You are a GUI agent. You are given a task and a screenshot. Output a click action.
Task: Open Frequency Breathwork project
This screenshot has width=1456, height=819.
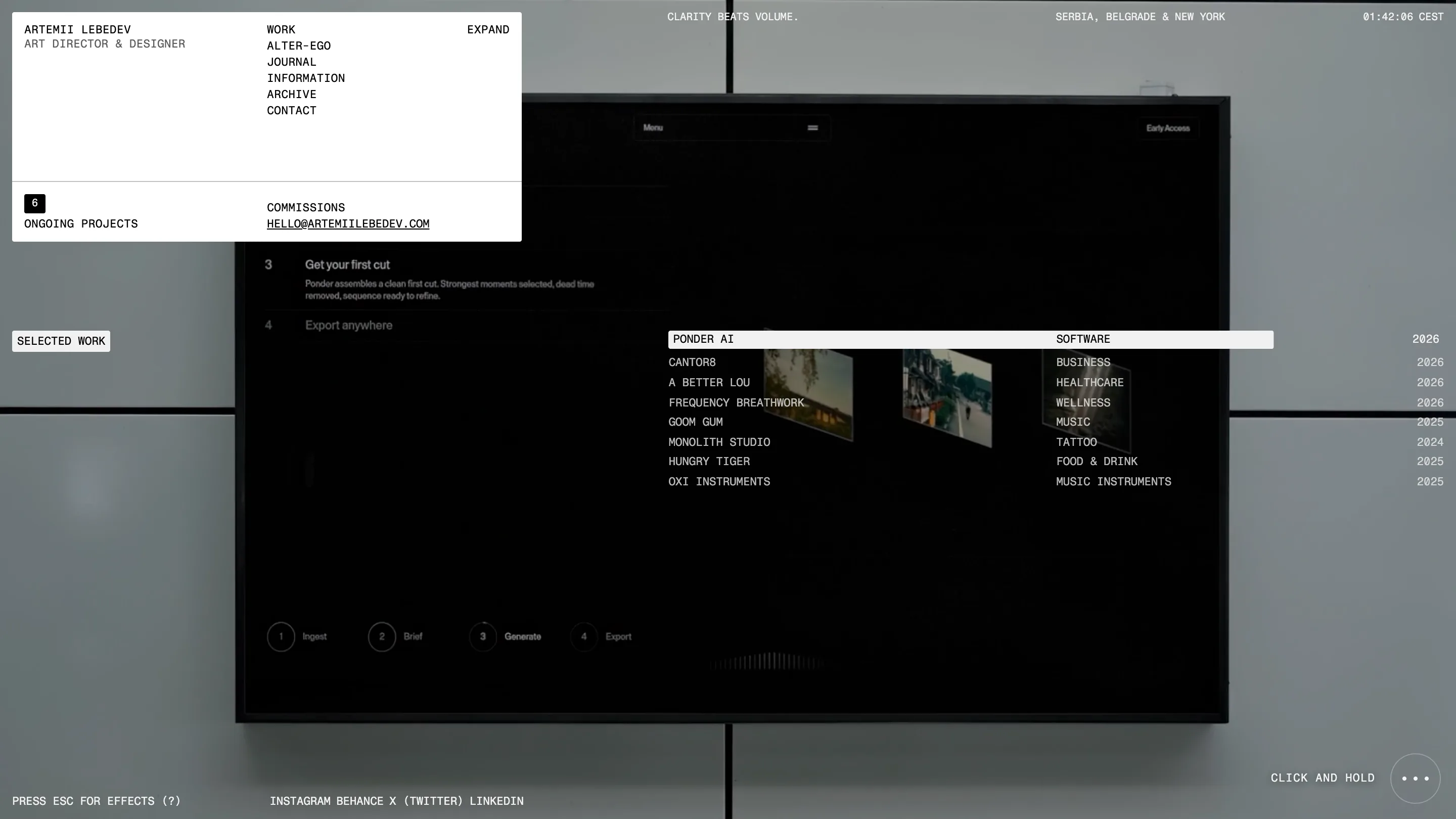point(736,403)
